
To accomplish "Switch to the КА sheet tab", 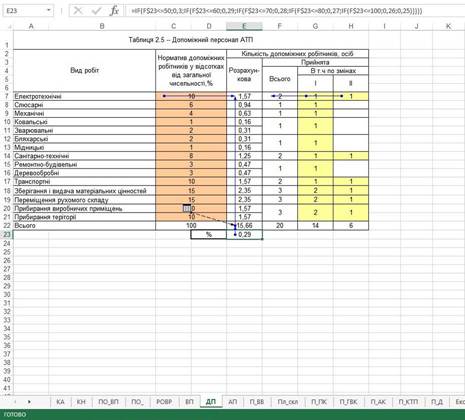I will pyautogui.click(x=60, y=402).
